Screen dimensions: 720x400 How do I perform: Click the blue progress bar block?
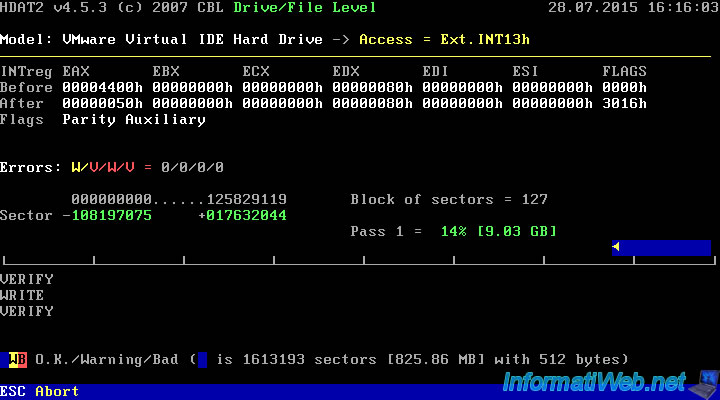coord(661,248)
